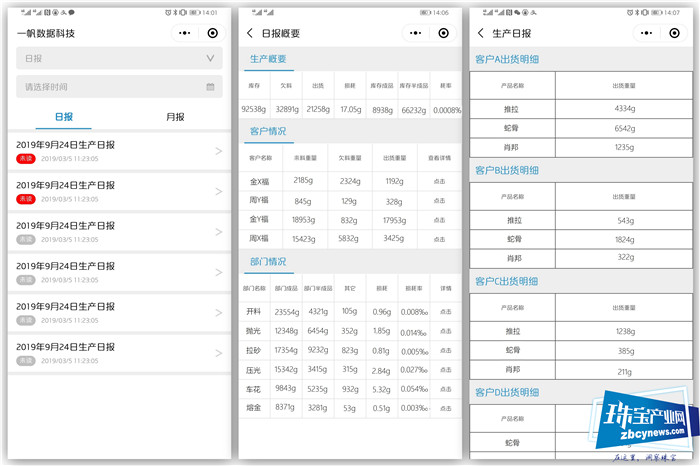Image resolution: width=700 pixels, height=466 pixels.
Task: Select the 23554g department finished goods cell
Action: click(x=287, y=312)
